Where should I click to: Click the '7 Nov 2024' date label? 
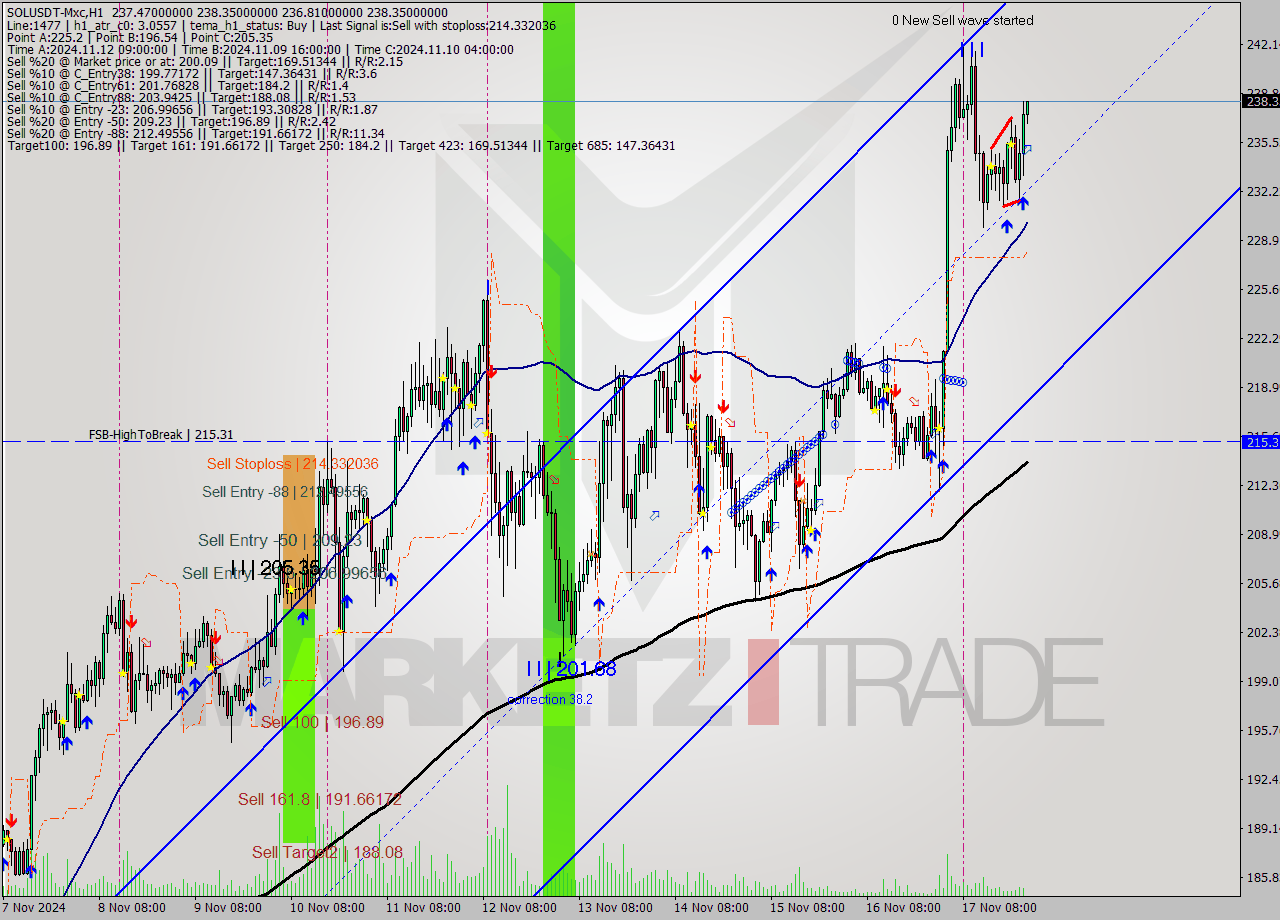point(33,908)
